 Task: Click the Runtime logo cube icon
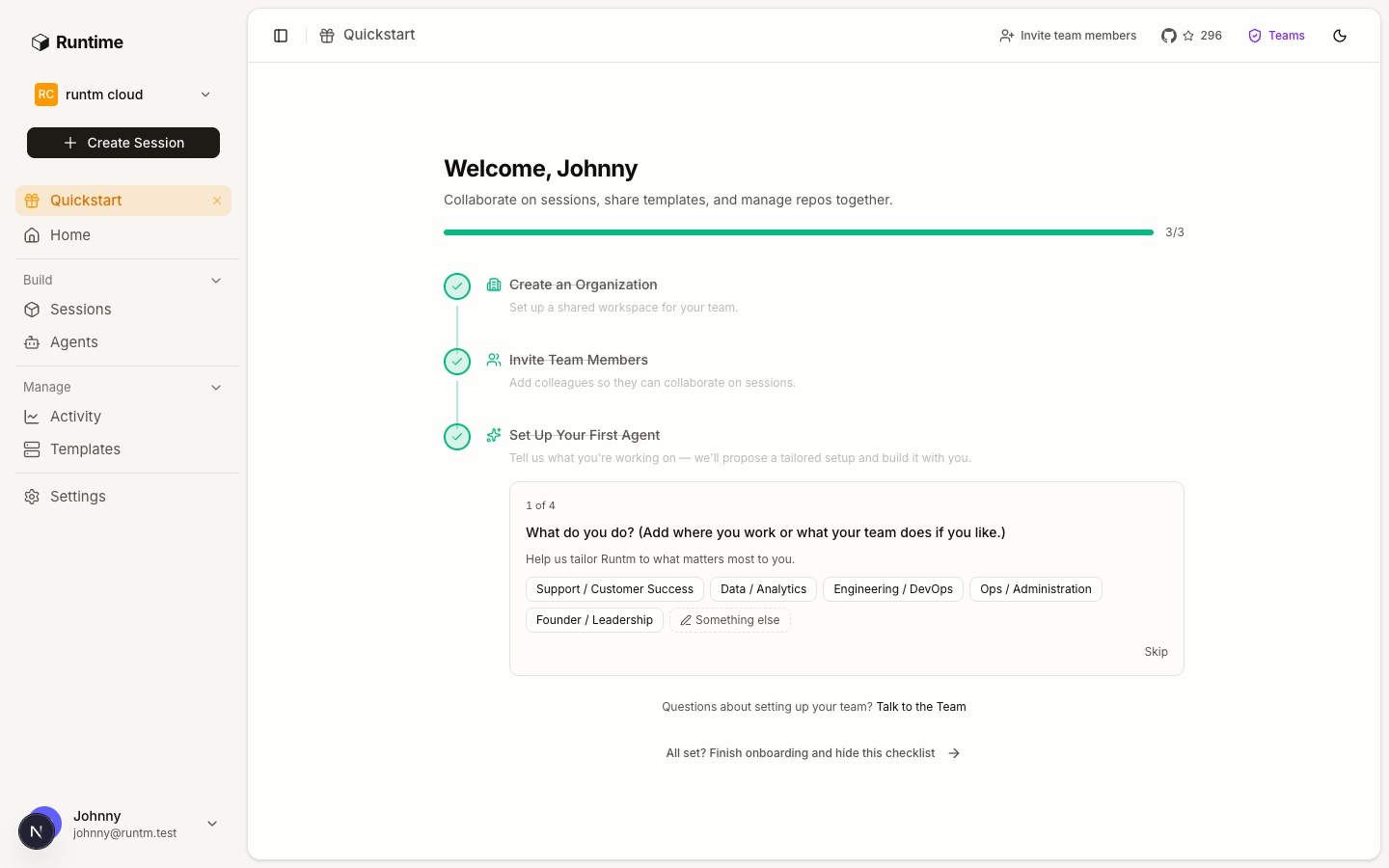pos(40,42)
